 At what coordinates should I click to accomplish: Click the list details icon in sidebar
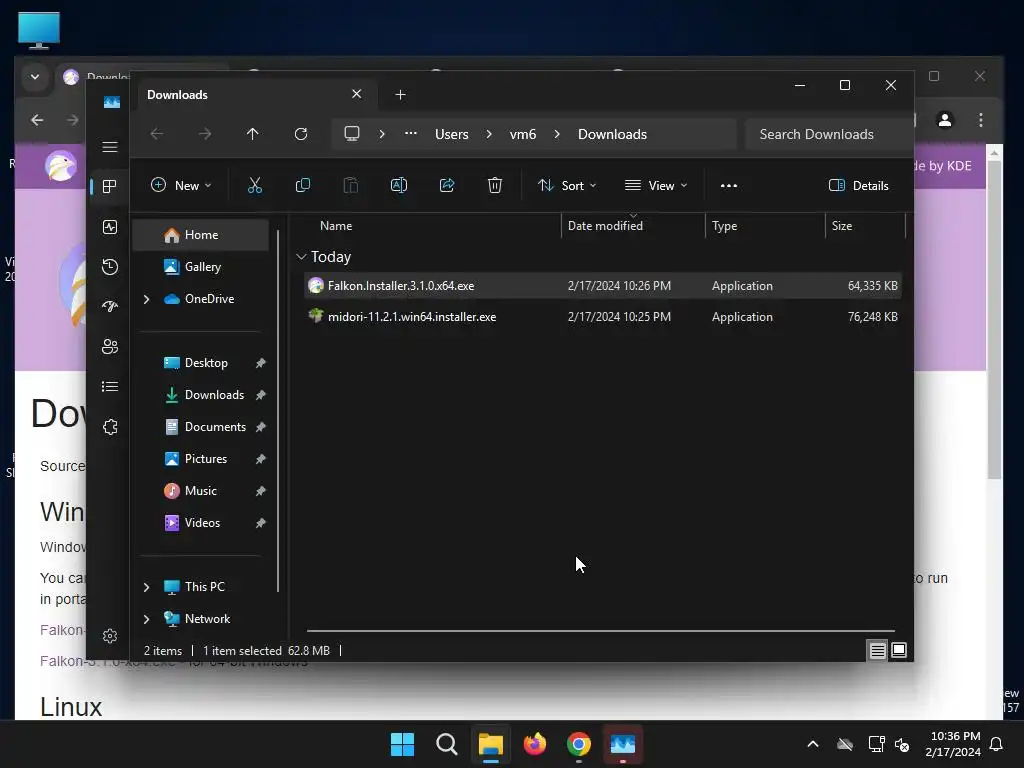click(x=110, y=387)
